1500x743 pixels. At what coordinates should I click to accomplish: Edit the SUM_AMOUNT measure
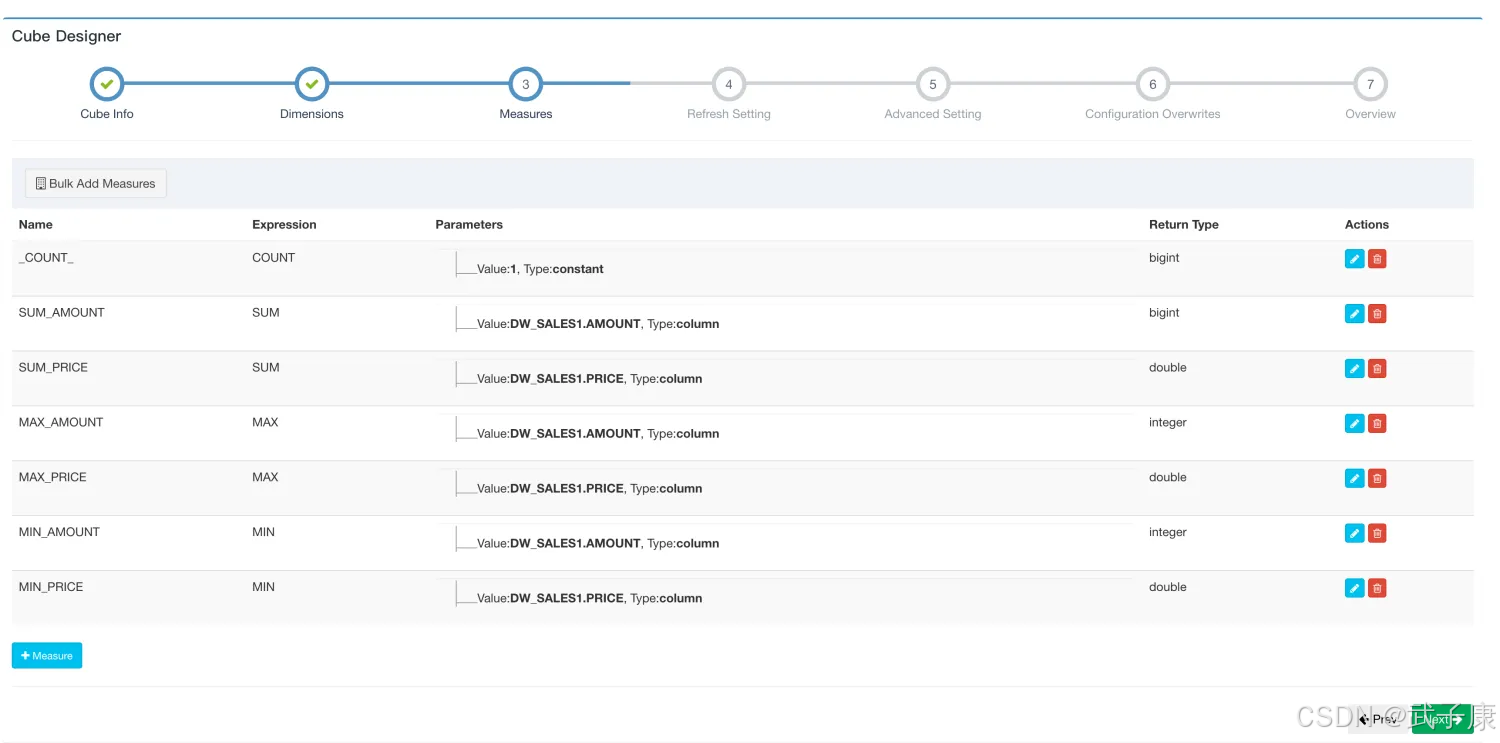tap(1354, 314)
